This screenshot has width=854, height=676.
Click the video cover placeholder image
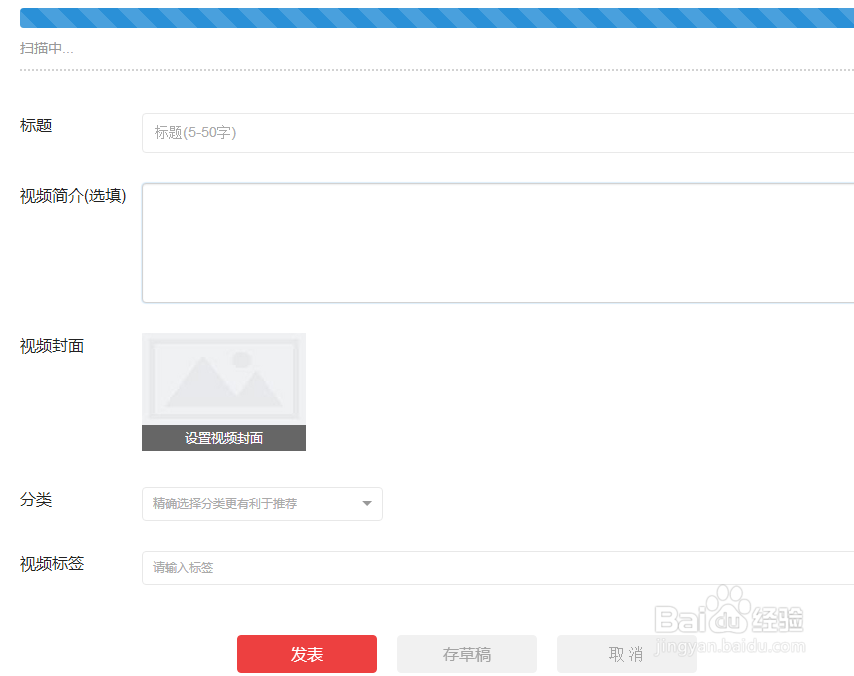coord(224,379)
